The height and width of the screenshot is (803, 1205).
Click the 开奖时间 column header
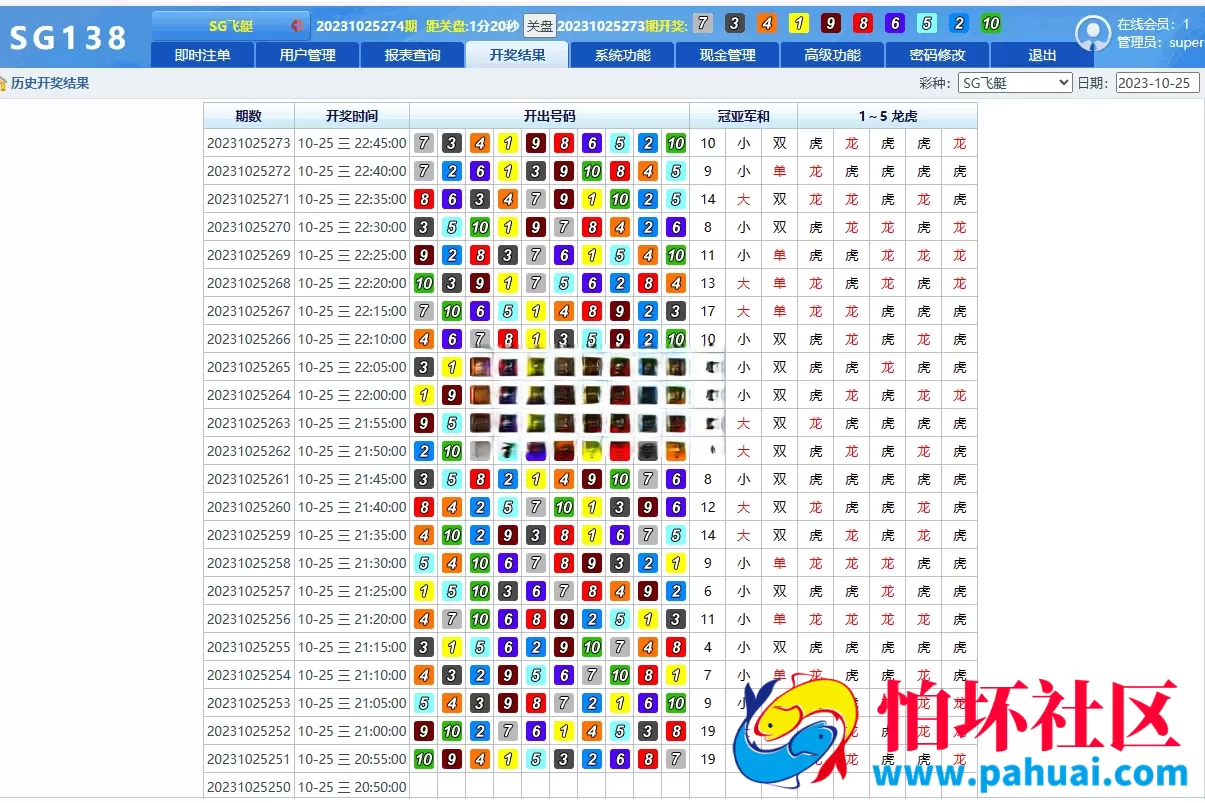tap(352, 116)
